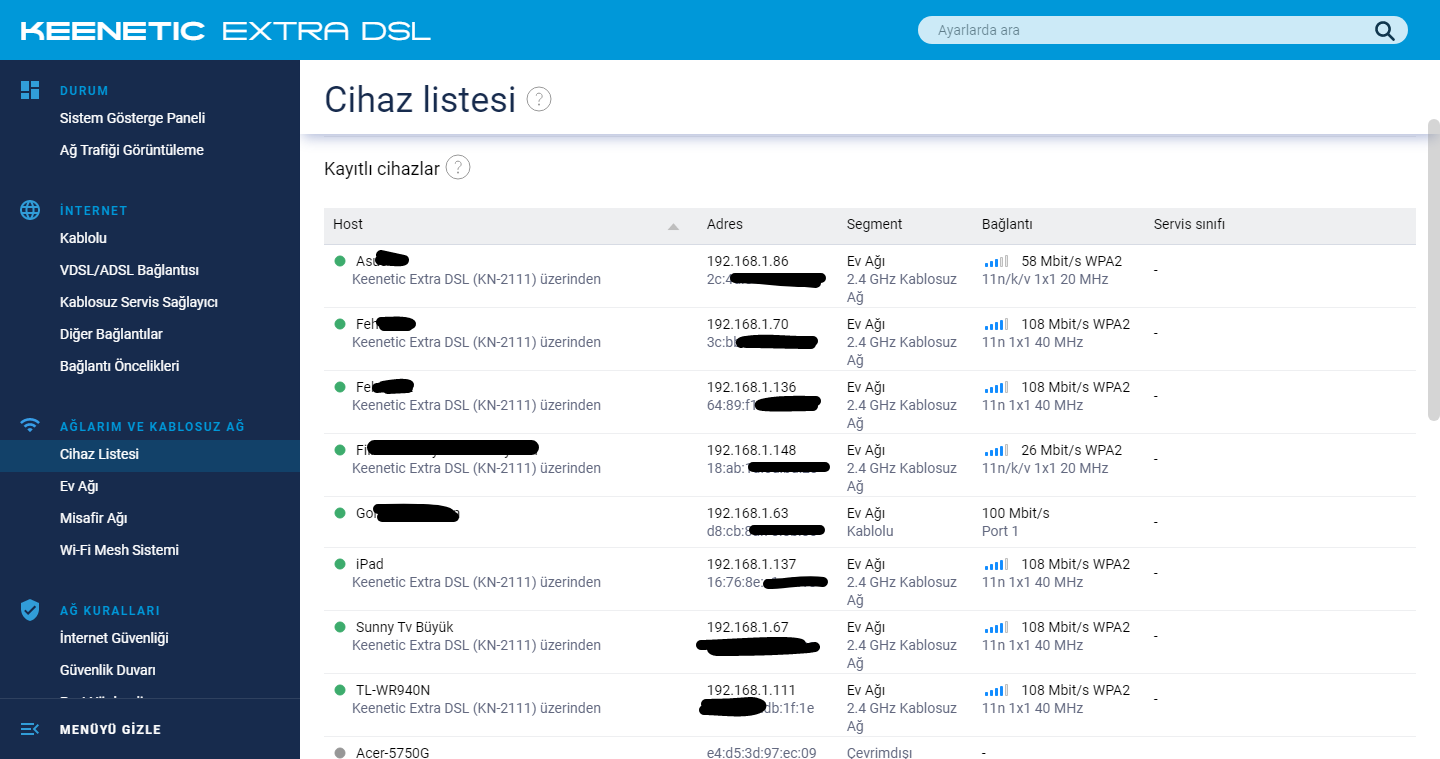Click the 100 Mbit/s connection value
This screenshot has height=759, width=1440.
pyautogui.click(x=1016, y=513)
